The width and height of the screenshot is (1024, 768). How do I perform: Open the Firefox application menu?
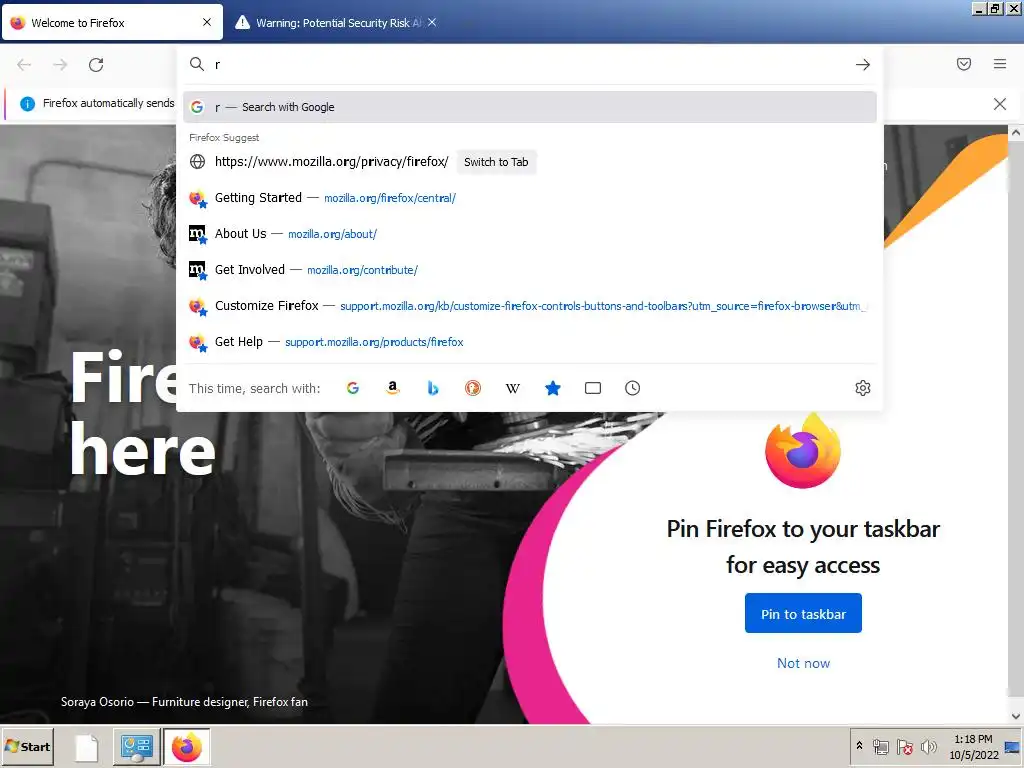(1000, 64)
